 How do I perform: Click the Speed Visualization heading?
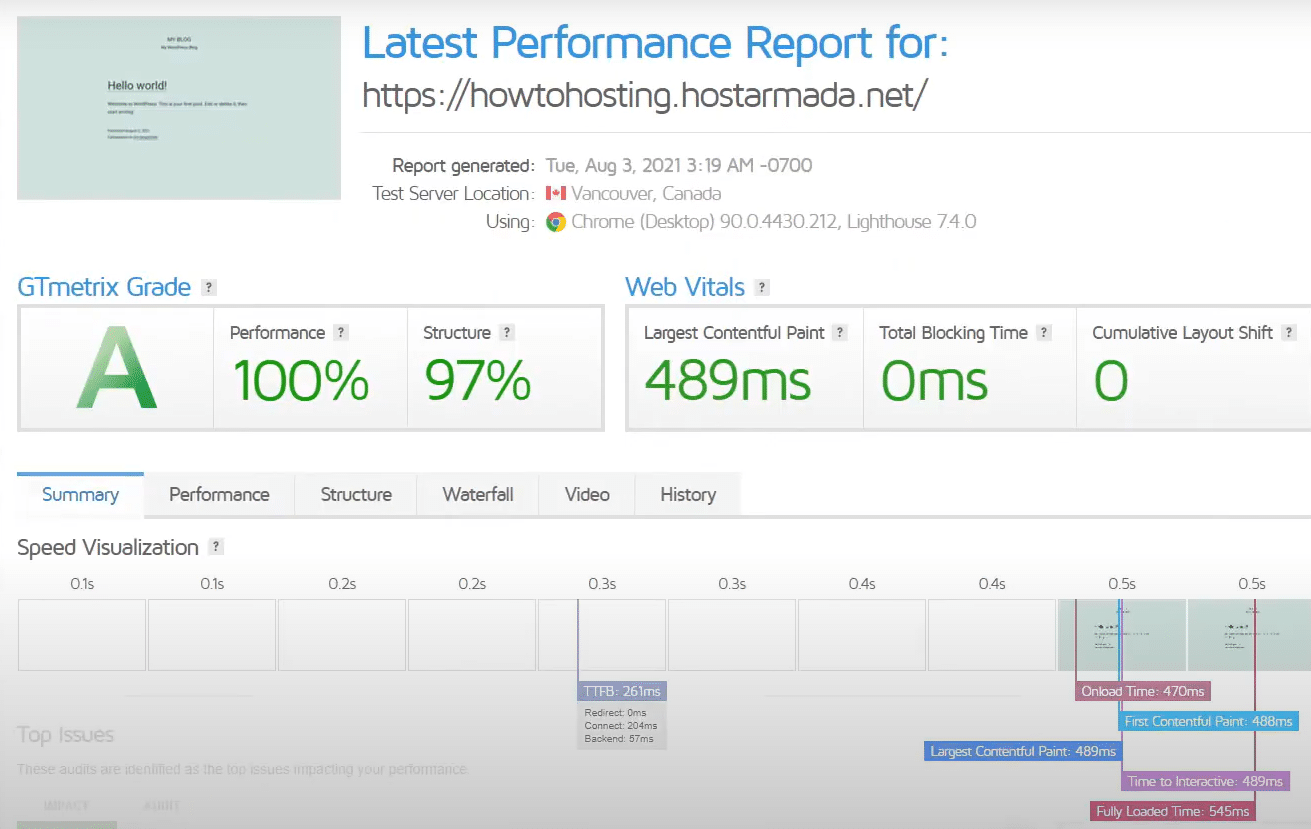click(x=108, y=547)
